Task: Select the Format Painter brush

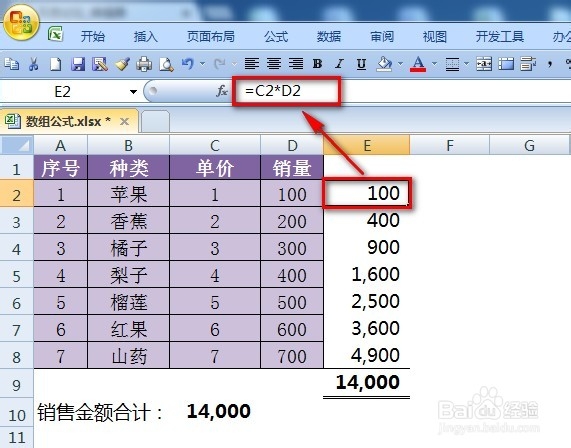Action: [x=122, y=64]
